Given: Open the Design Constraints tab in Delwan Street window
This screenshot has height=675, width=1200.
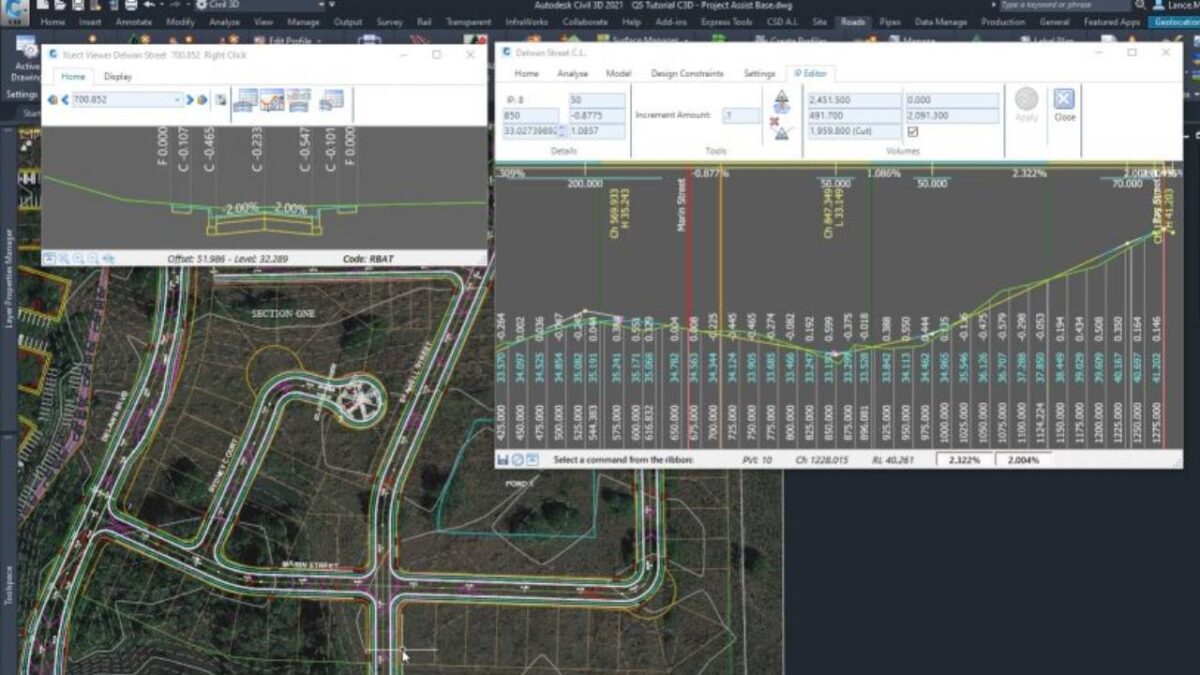Looking at the screenshot, I should pos(686,73).
